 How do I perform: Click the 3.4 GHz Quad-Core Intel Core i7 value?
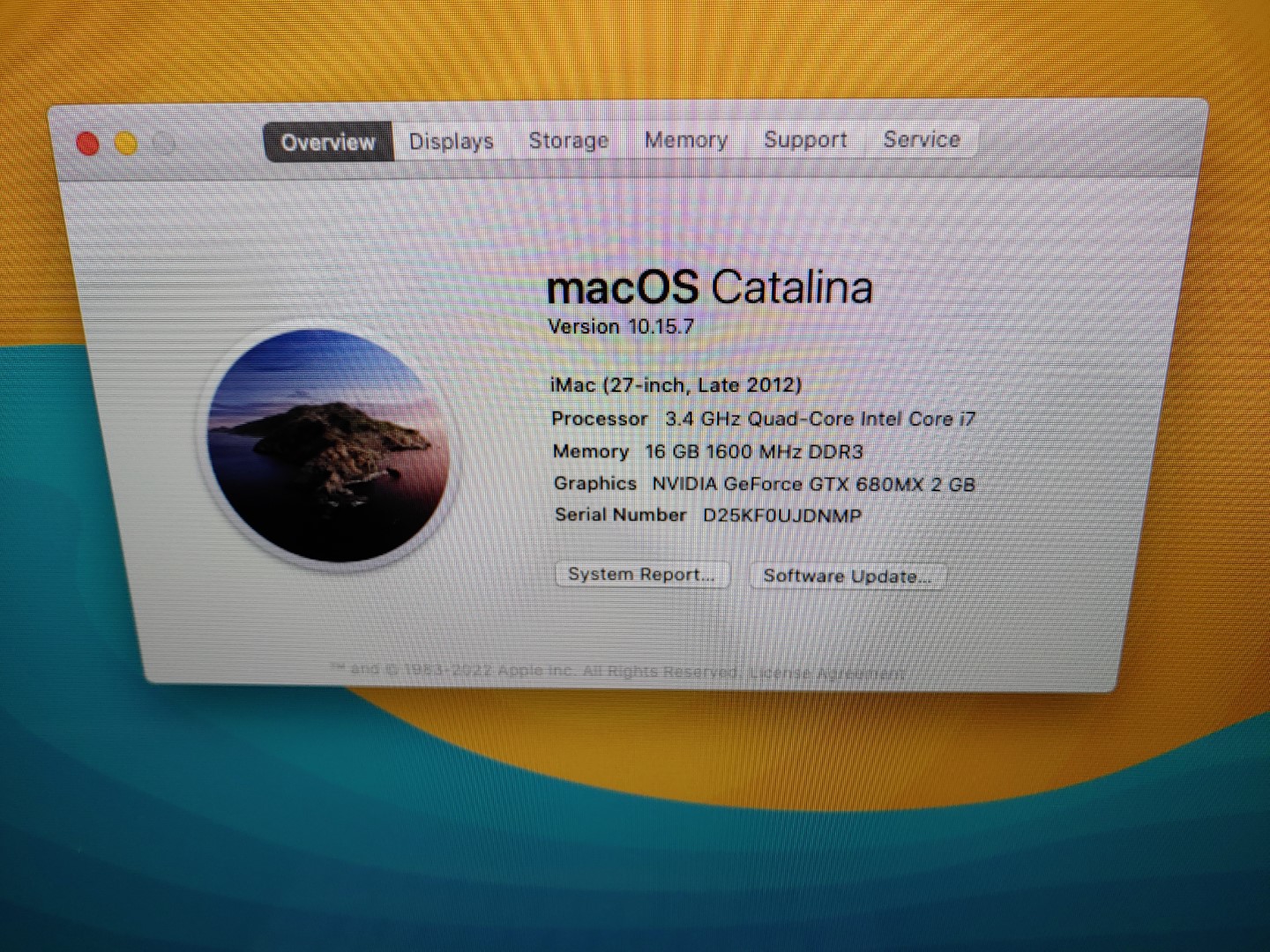pos(820,419)
